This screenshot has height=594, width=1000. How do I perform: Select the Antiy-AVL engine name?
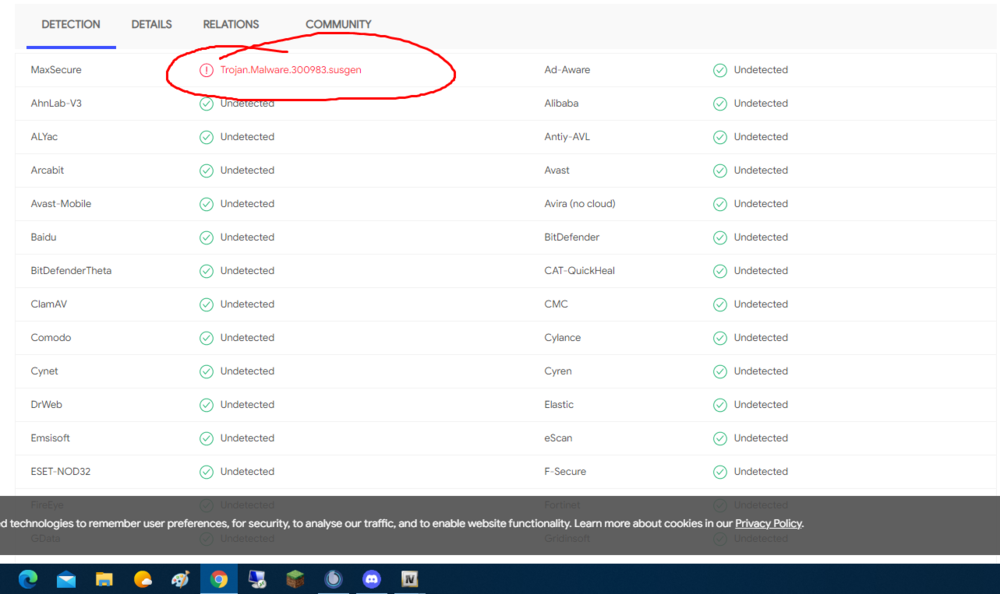click(x=567, y=137)
